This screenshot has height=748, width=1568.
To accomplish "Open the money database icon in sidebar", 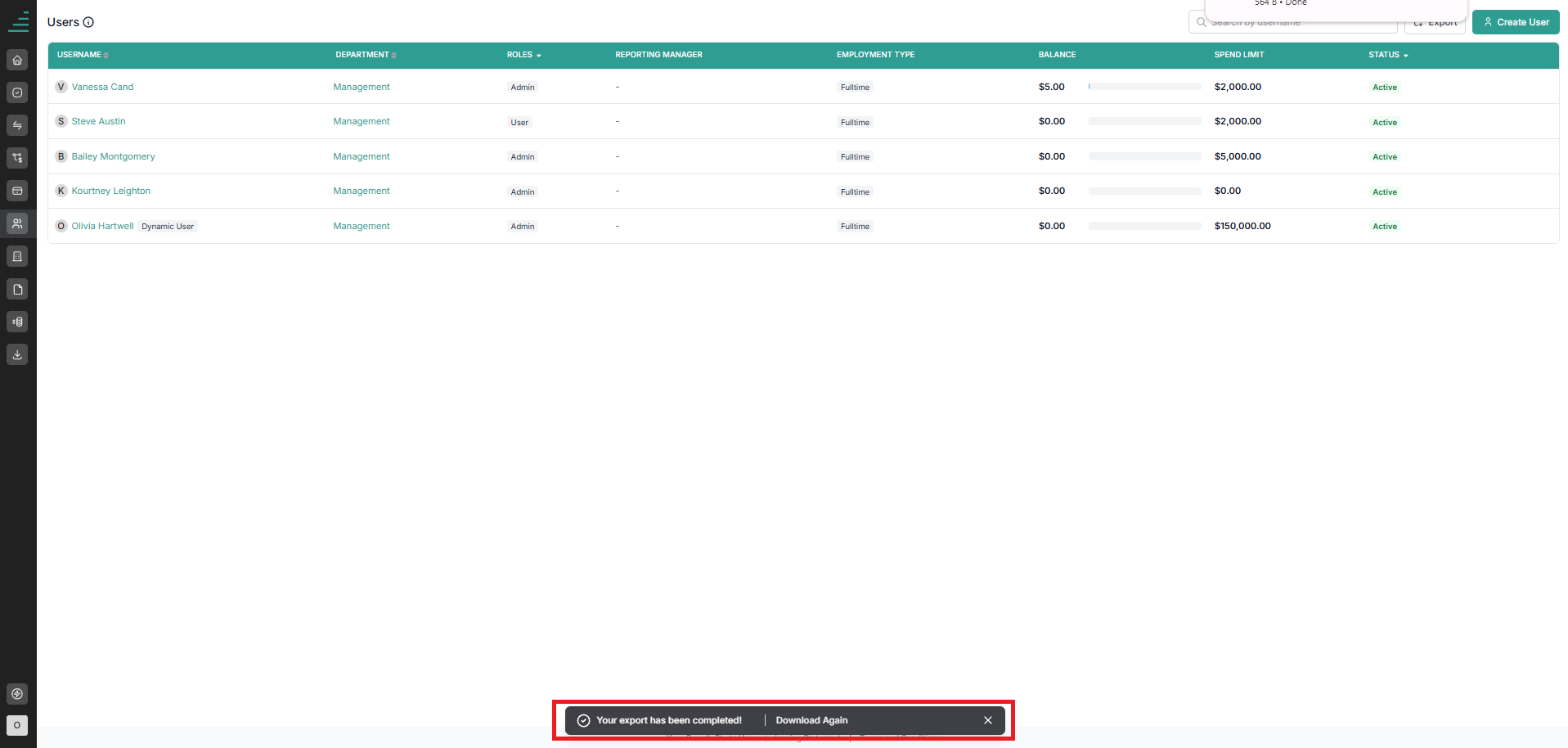I will [17, 322].
